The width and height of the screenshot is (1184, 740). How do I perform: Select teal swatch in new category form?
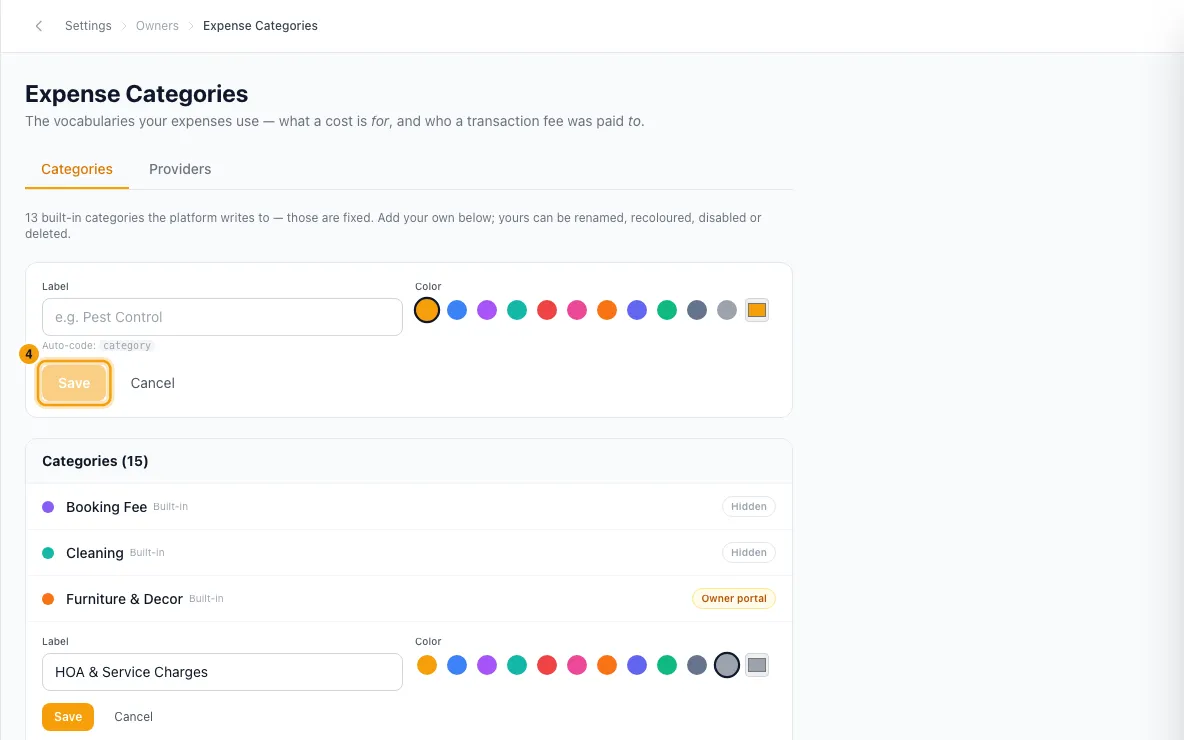coord(516,310)
